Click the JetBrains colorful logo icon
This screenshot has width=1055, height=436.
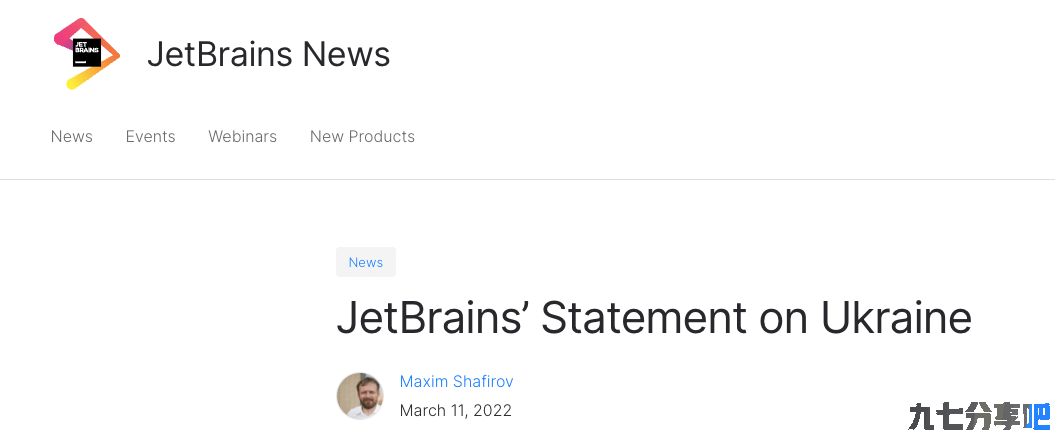[x=87, y=54]
